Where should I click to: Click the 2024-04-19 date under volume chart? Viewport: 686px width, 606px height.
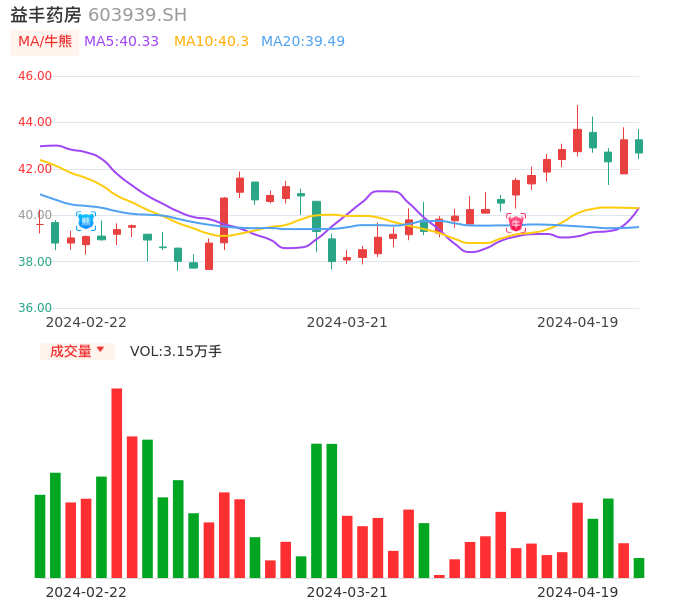(577, 592)
